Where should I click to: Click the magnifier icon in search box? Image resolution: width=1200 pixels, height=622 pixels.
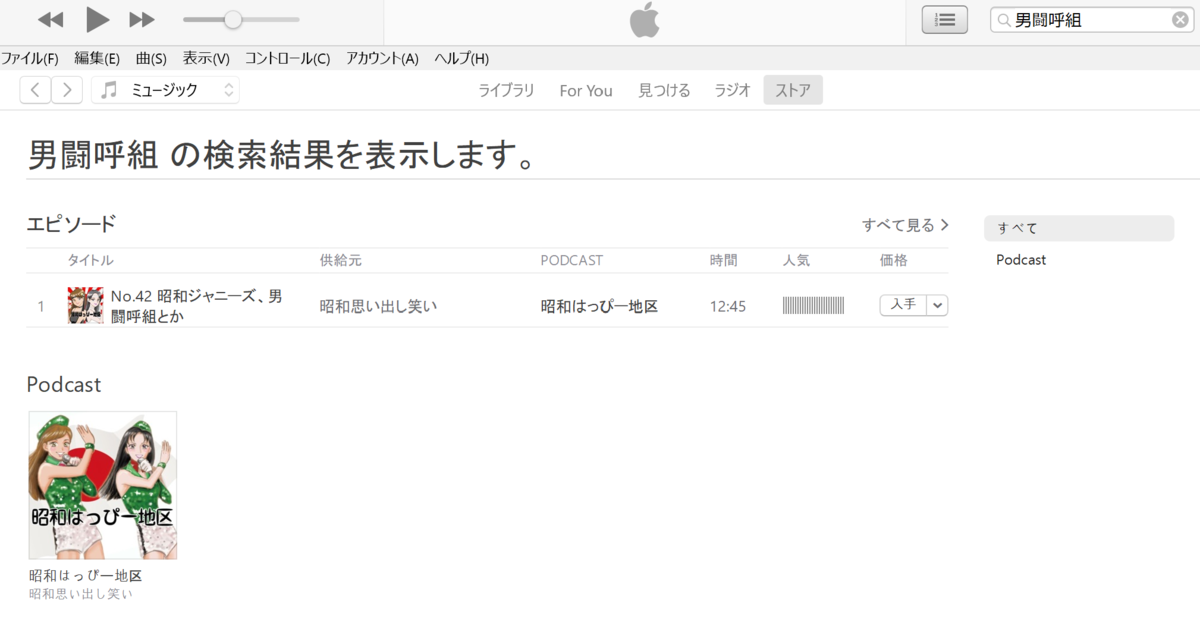pyautogui.click(x=1004, y=20)
